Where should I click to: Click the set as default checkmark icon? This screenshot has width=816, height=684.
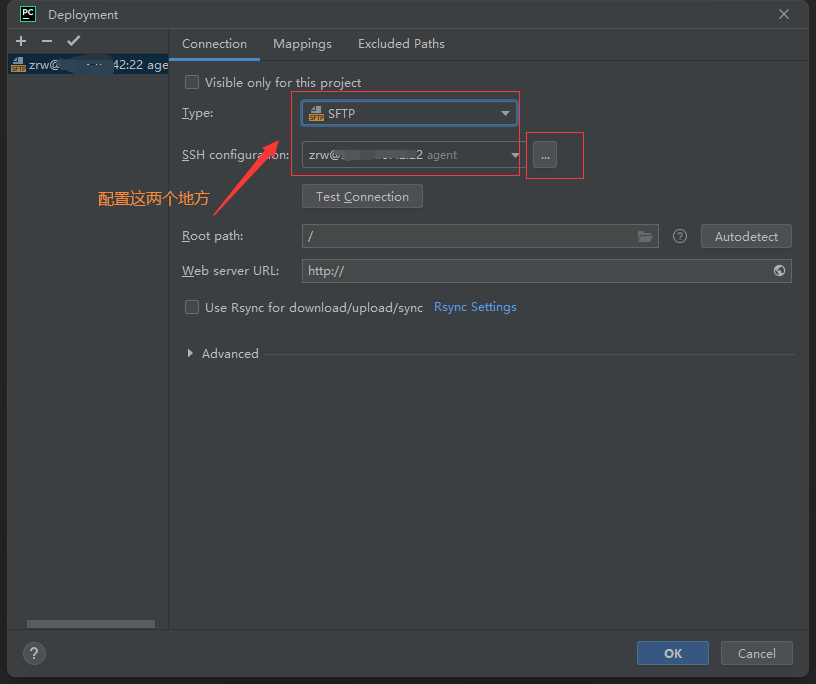(x=73, y=41)
